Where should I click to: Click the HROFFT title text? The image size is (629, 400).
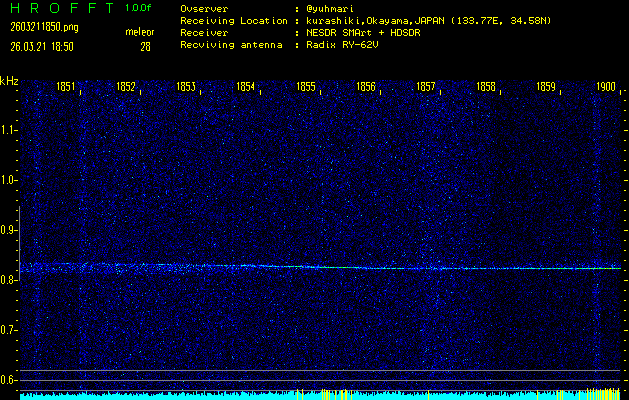(x=58, y=9)
